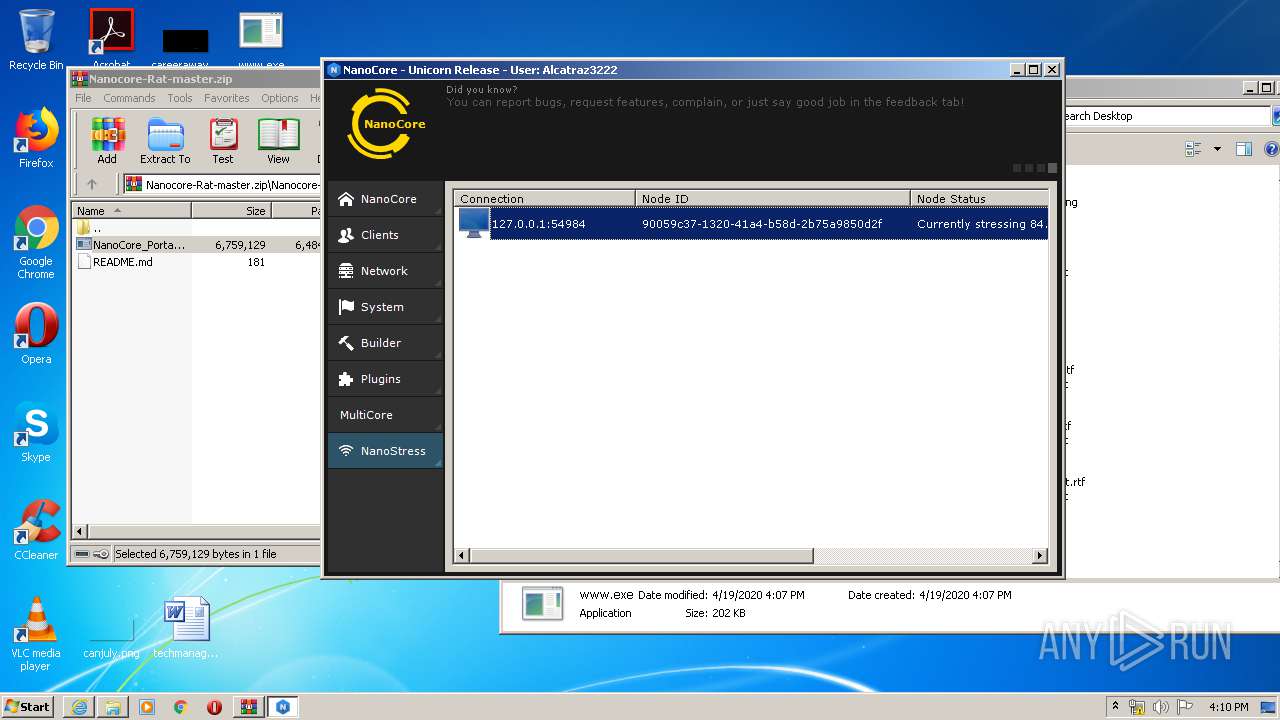The height and width of the screenshot is (720, 1280).
Task: Select README.md in WinRAR list
Action: 114,262
